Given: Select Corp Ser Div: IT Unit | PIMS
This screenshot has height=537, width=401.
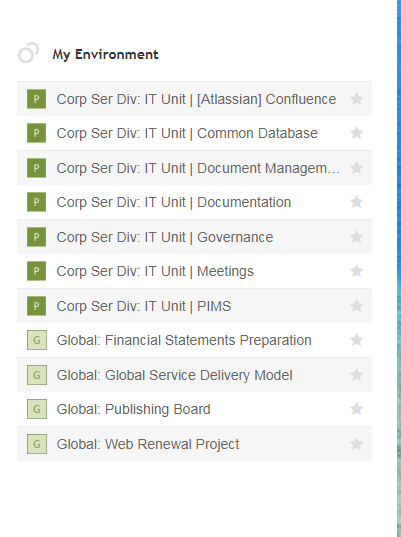Looking at the screenshot, I should pos(144,306).
